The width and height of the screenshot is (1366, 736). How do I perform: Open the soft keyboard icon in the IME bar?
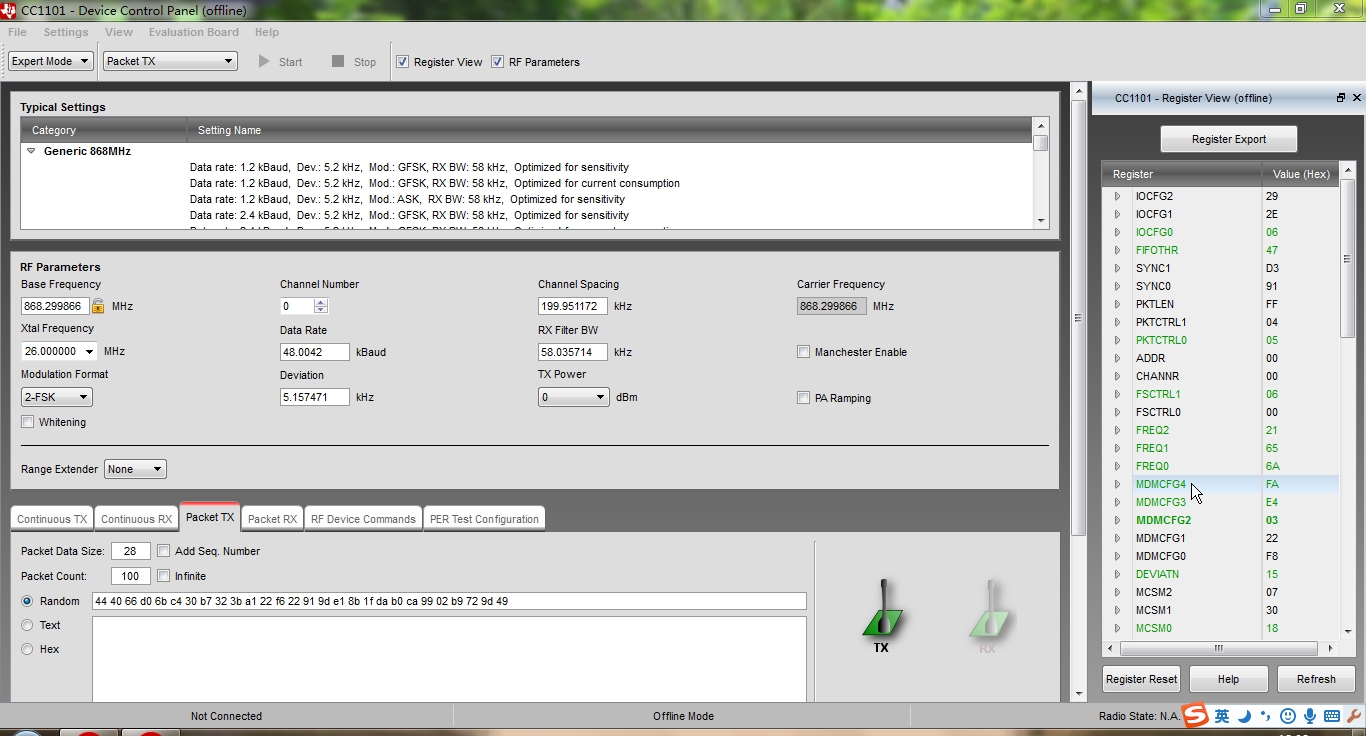coord(1332,716)
